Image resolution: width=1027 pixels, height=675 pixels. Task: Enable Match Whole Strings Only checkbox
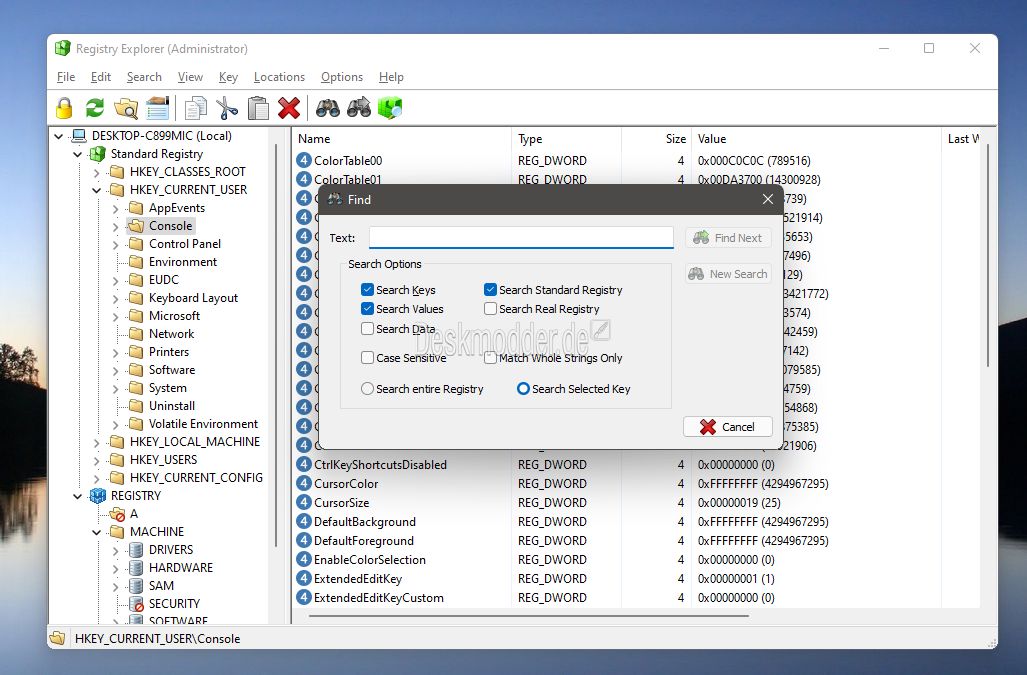pyautogui.click(x=491, y=357)
